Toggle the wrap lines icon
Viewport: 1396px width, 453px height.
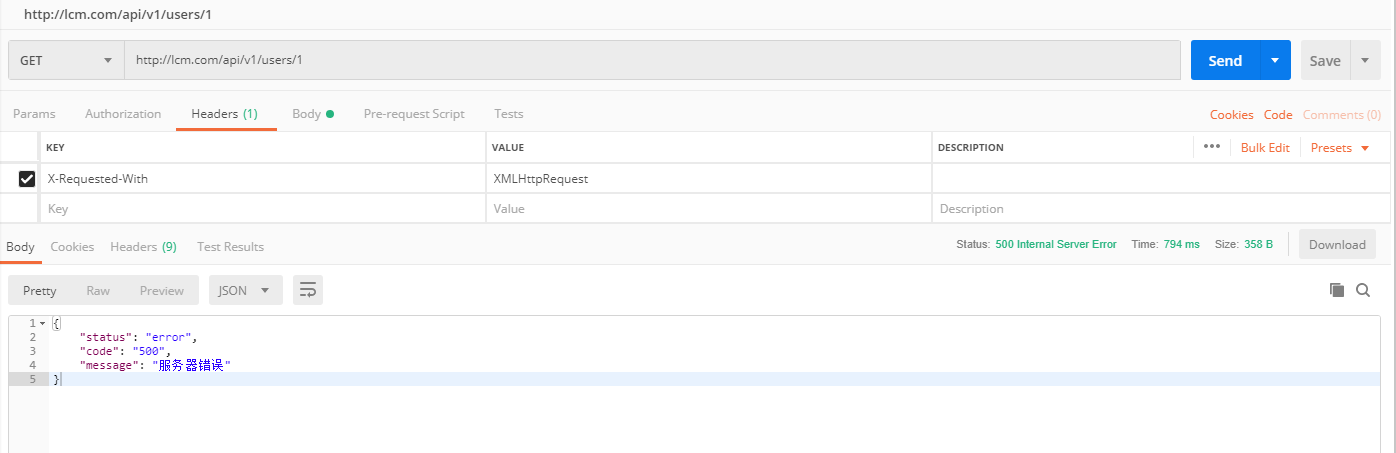point(308,290)
